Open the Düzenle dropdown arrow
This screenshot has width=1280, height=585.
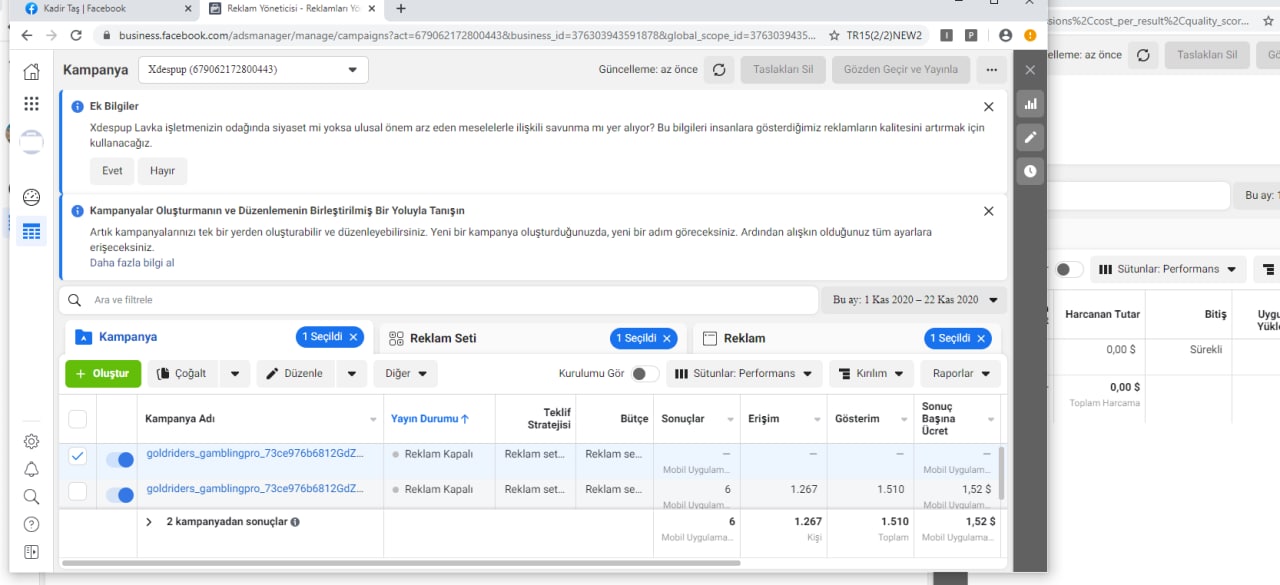[x=351, y=374]
